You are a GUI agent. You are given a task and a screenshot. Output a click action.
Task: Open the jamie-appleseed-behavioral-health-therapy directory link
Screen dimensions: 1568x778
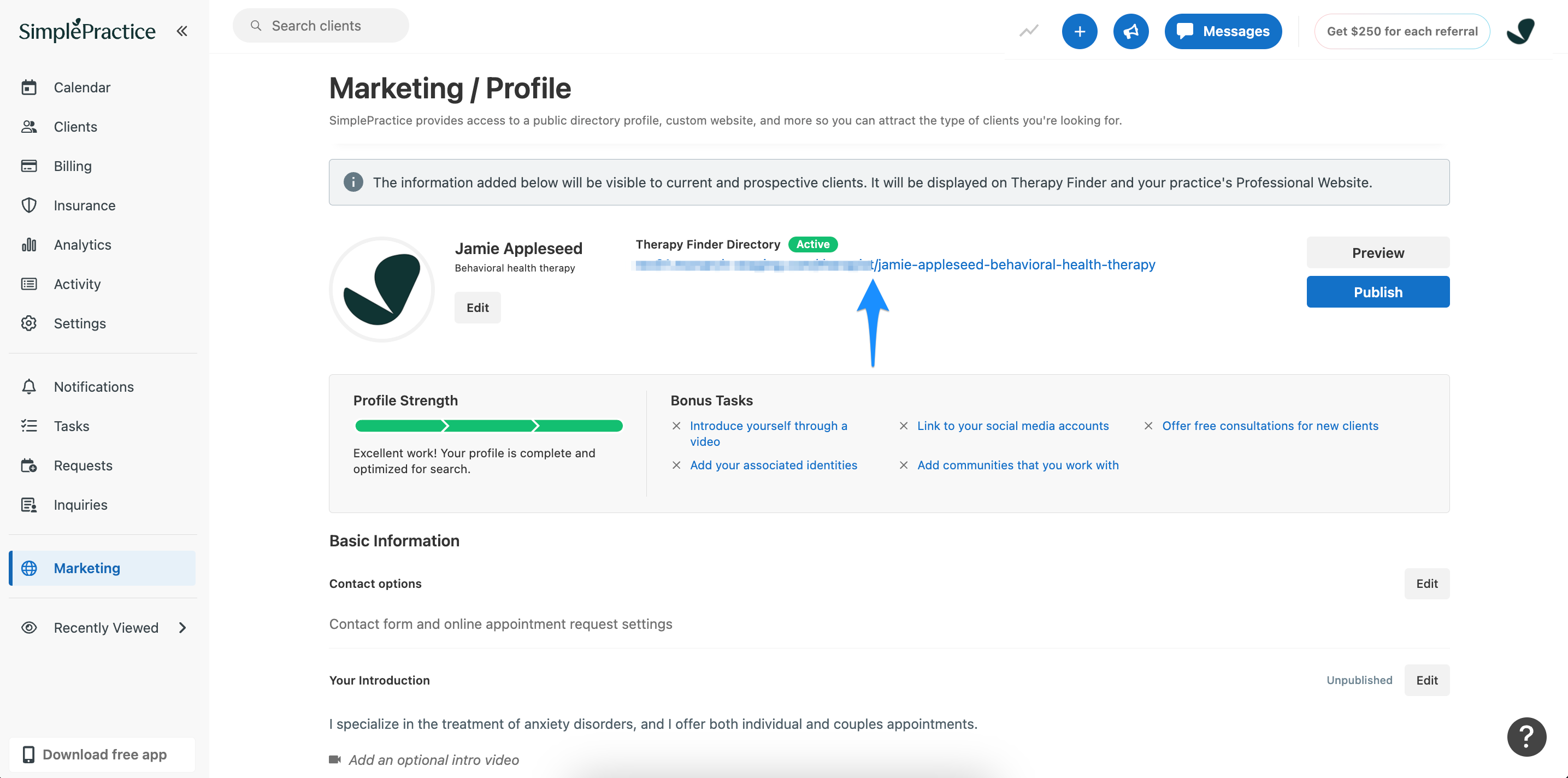[x=895, y=265]
